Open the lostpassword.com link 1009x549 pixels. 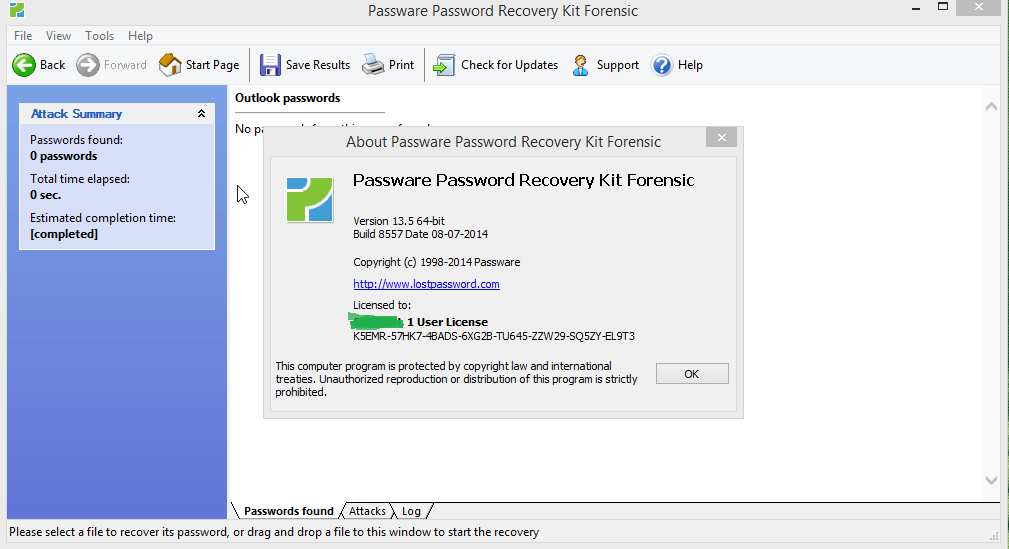(x=426, y=284)
